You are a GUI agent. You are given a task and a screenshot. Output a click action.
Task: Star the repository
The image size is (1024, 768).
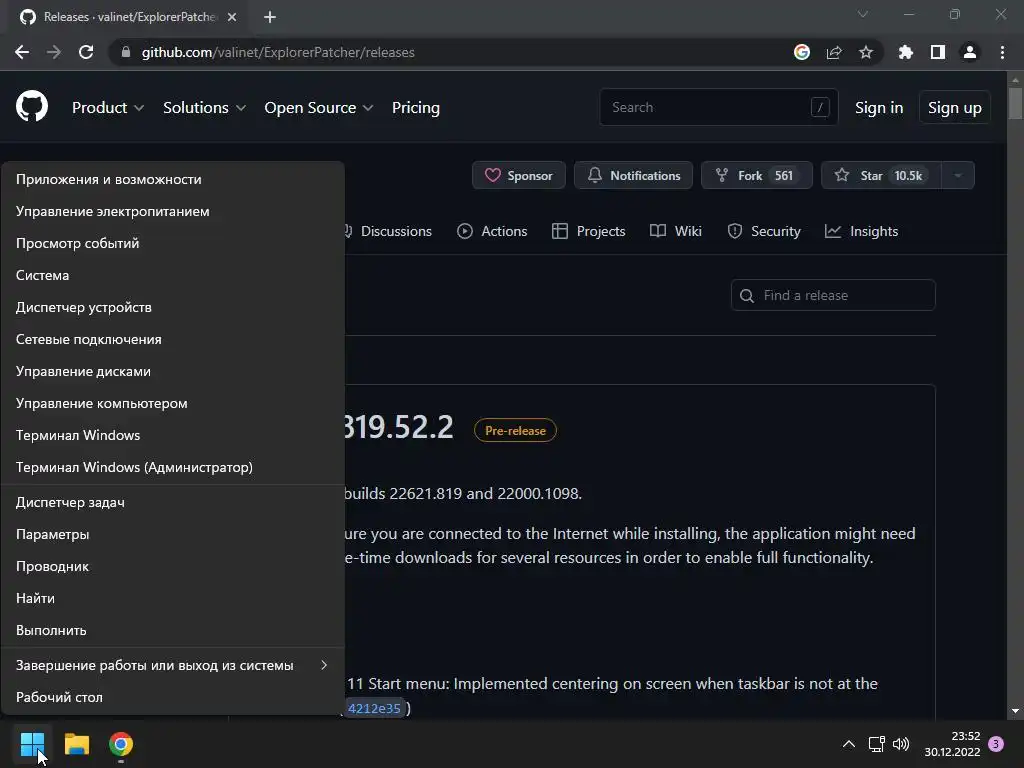coord(881,175)
